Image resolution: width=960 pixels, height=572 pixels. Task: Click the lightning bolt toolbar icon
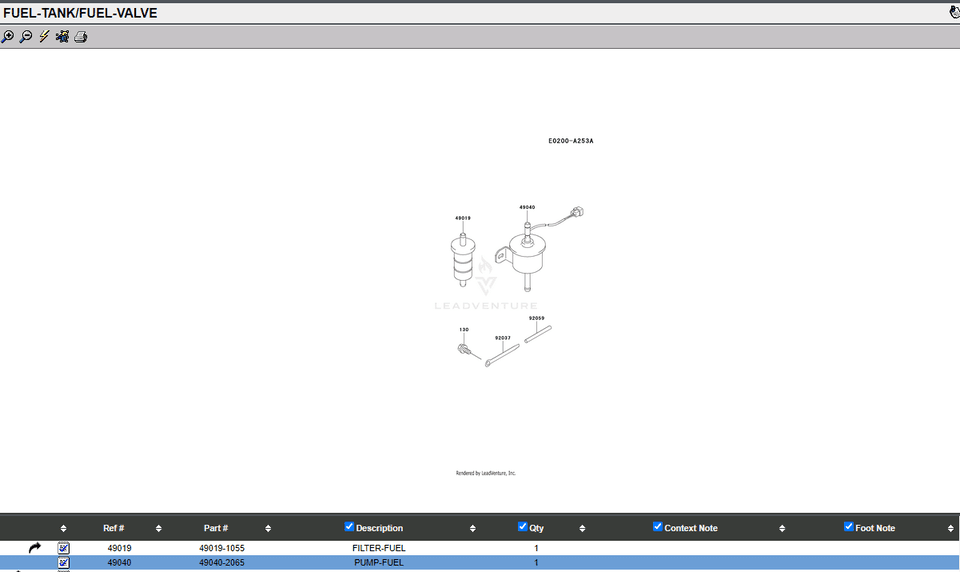(44, 37)
